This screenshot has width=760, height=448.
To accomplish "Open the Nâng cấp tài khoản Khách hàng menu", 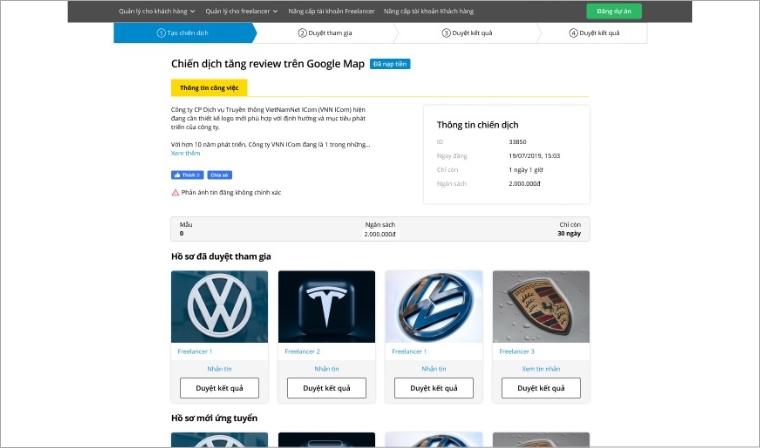I will pyautogui.click(x=428, y=11).
